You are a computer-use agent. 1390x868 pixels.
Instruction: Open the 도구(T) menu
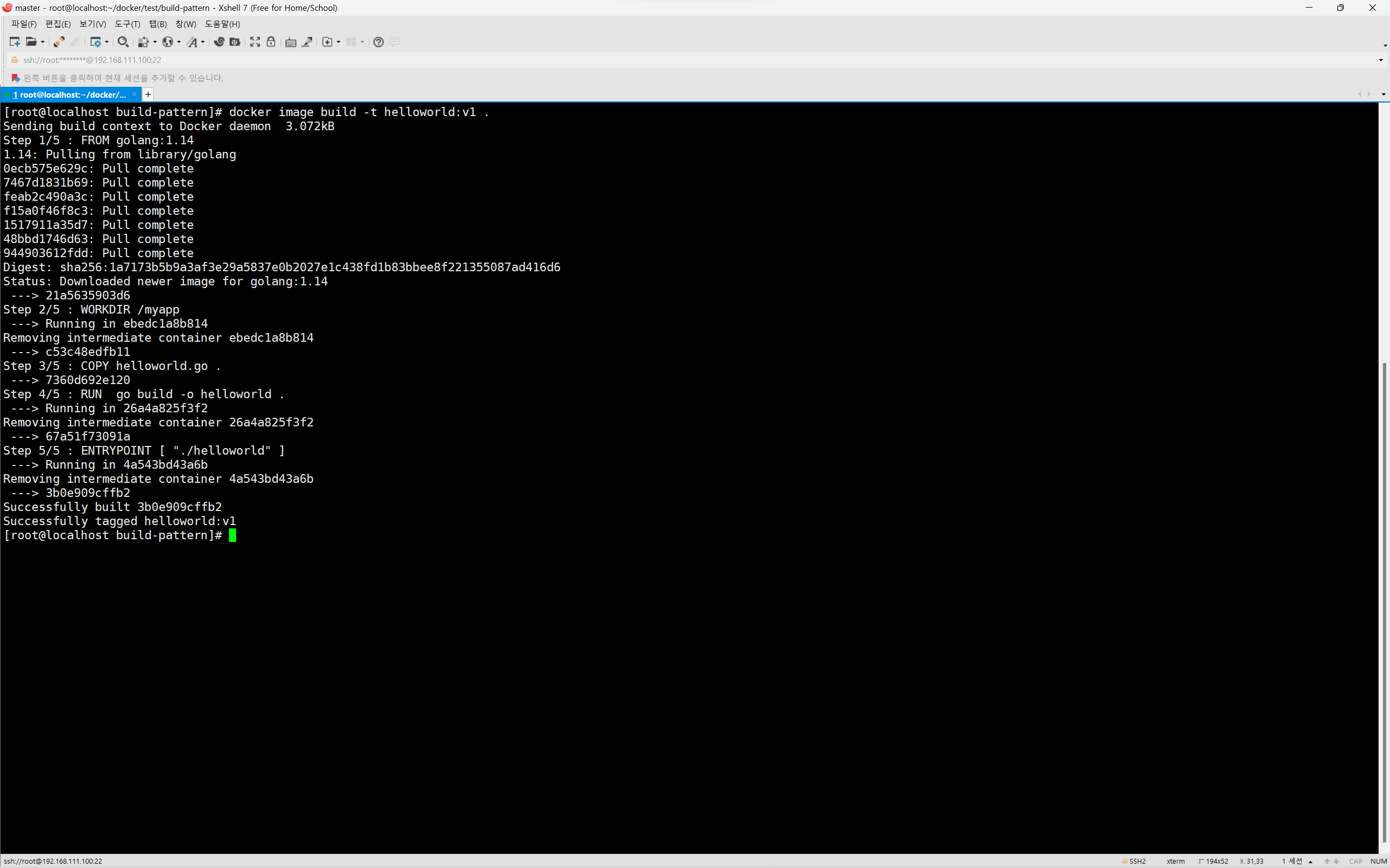(x=127, y=24)
